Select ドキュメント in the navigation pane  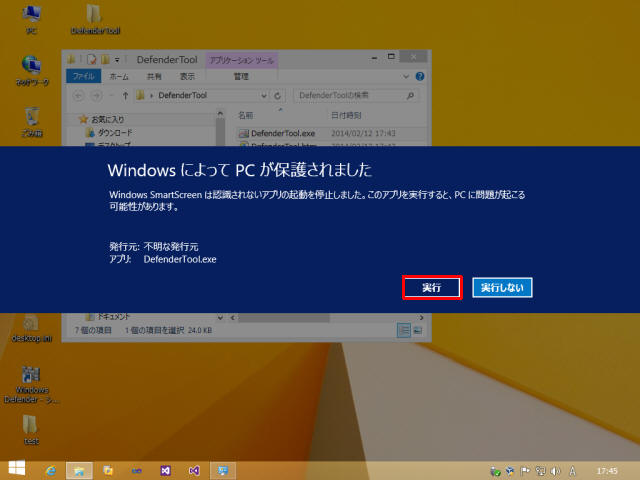108,317
